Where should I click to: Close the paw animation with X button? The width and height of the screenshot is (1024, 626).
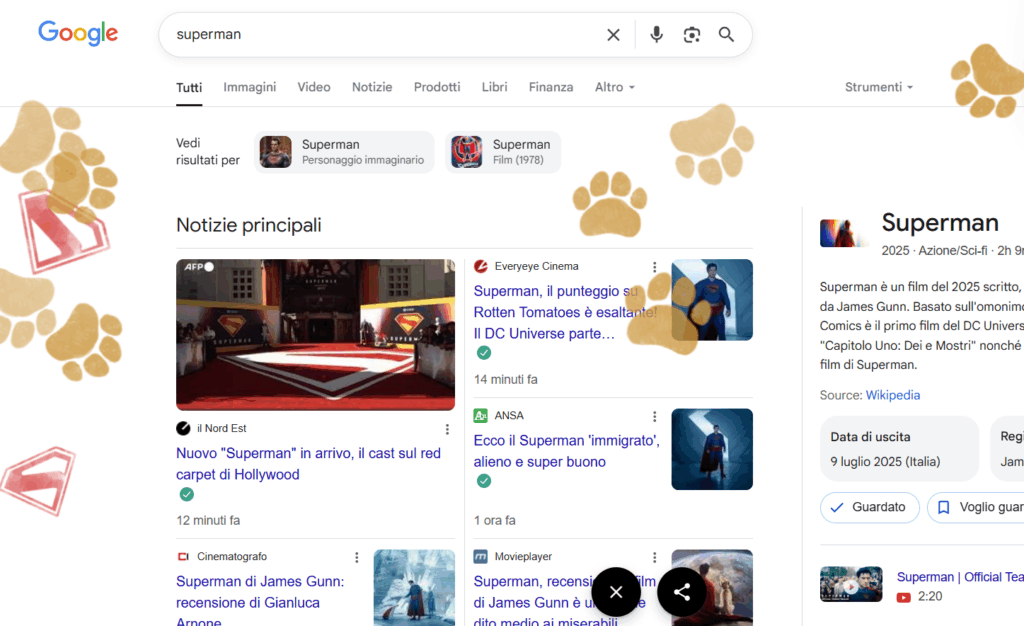tap(616, 592)
